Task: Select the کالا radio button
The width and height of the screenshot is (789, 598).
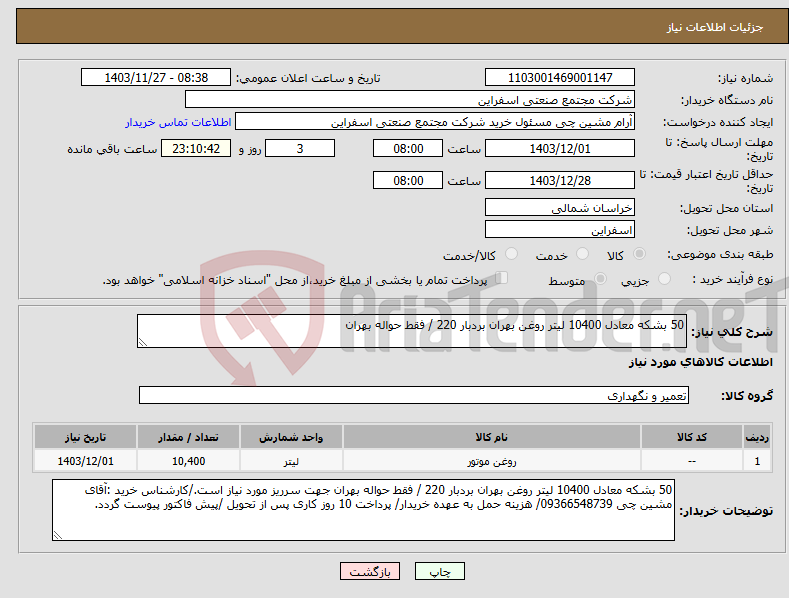Action: [x=639, y=254]
